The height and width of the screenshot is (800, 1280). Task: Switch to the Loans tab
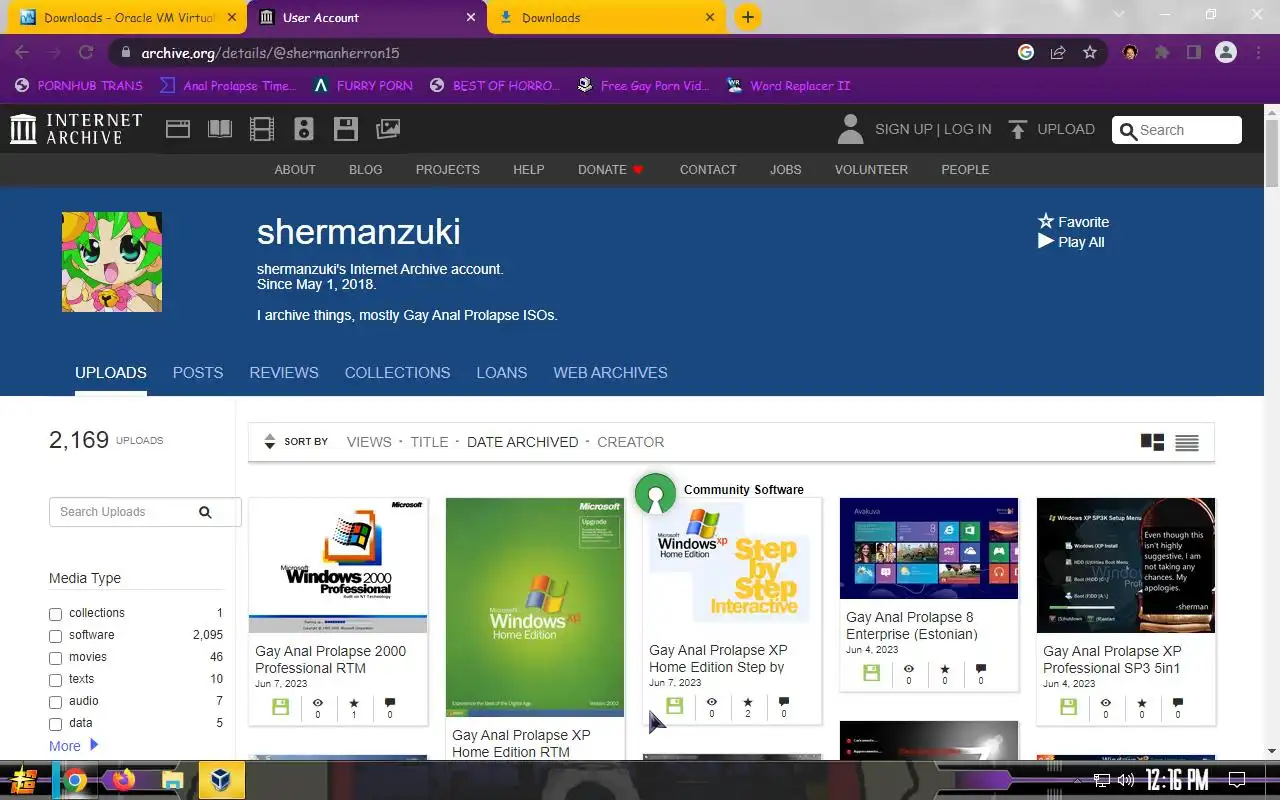point(502,372)
